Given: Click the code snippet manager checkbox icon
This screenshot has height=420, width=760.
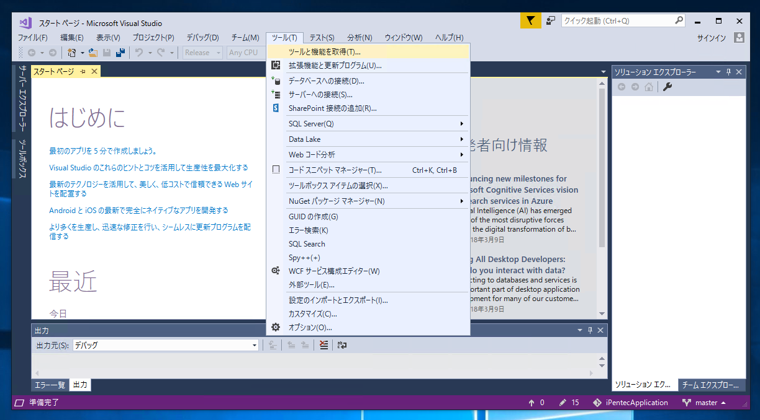Looking at the screenshot, I should pyautogui.click(x=276, y=170).
